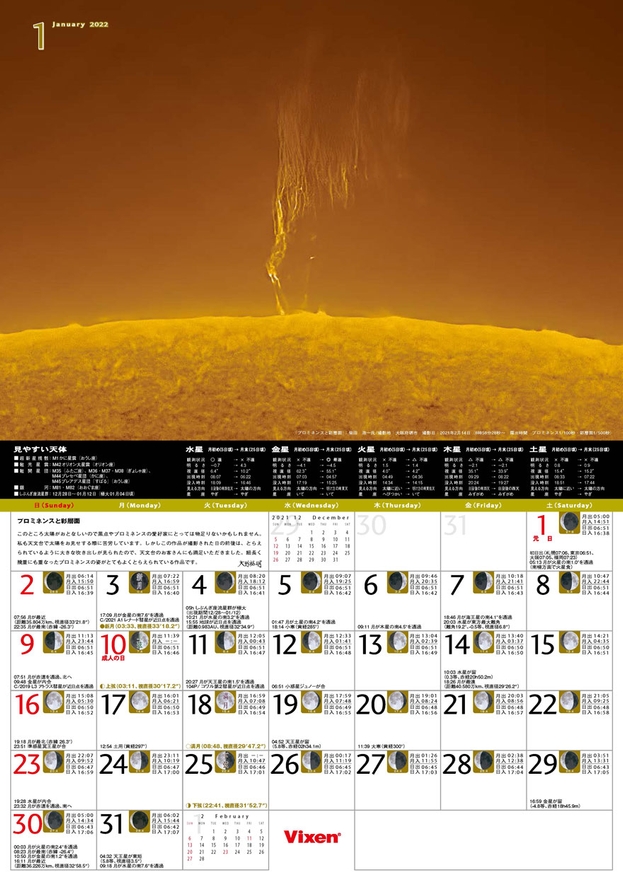Click the 水星 (Mercury) data heading
623x880 pixels.
[x=194, y=450]
